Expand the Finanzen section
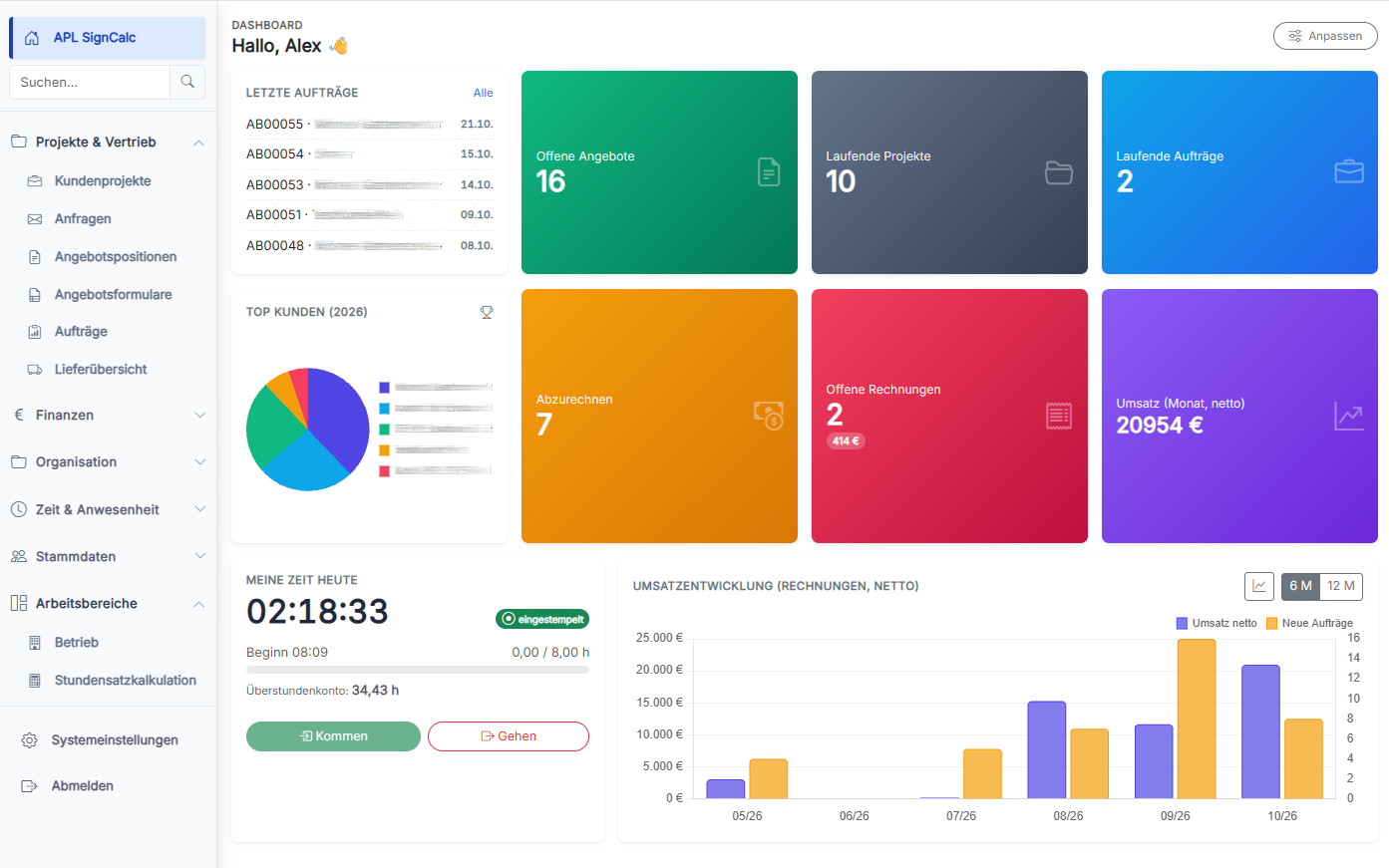The height and width of the screenshot is (868, 1389). [109, 416]
